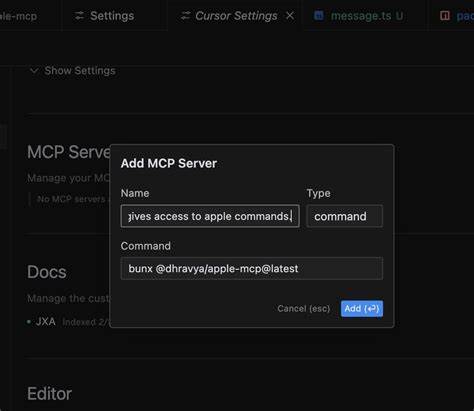Collapse the Show Settings chevron

[x=34, y=71]
